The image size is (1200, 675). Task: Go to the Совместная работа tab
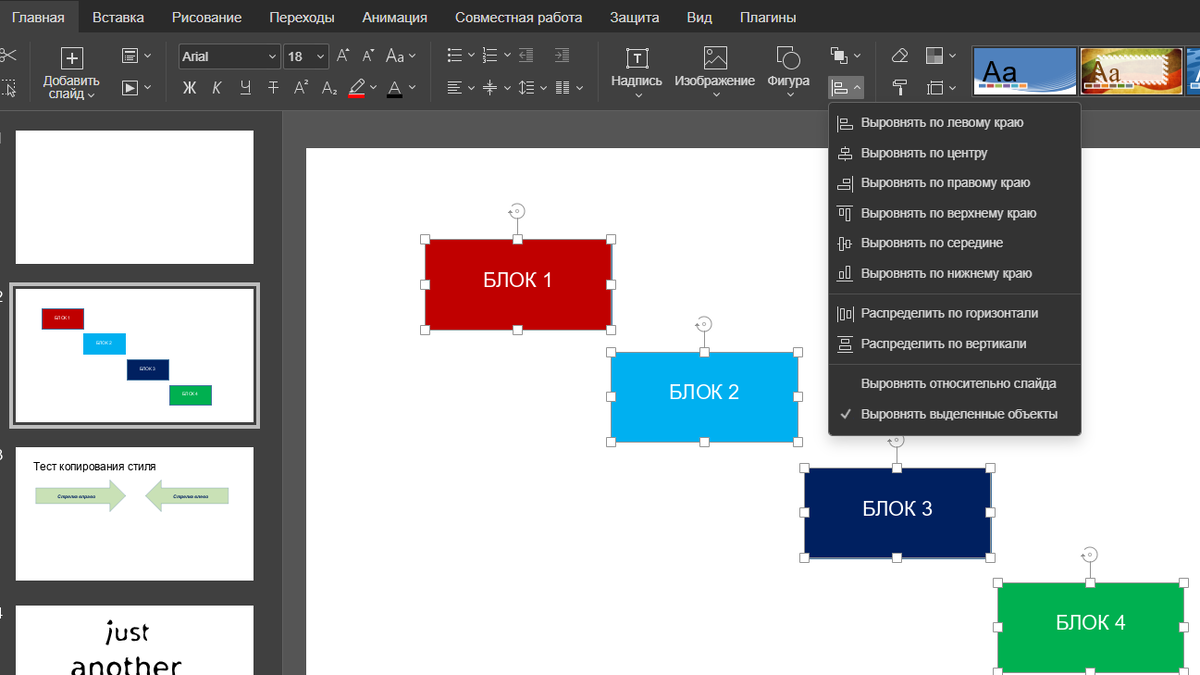(517, 17)
